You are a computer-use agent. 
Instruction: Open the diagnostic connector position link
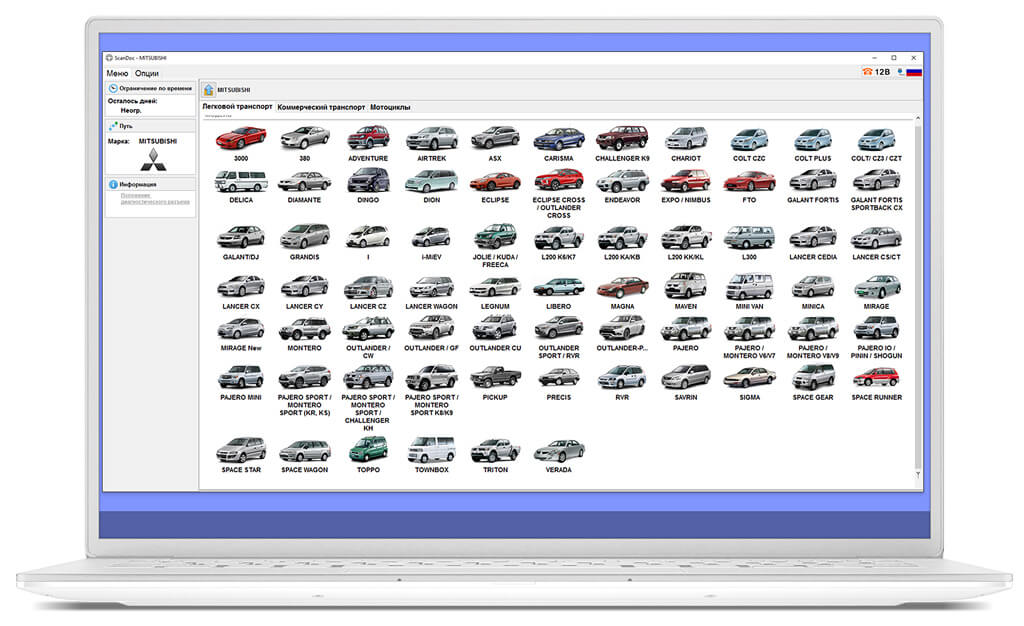pyautogui.click(x=155, y=198)
